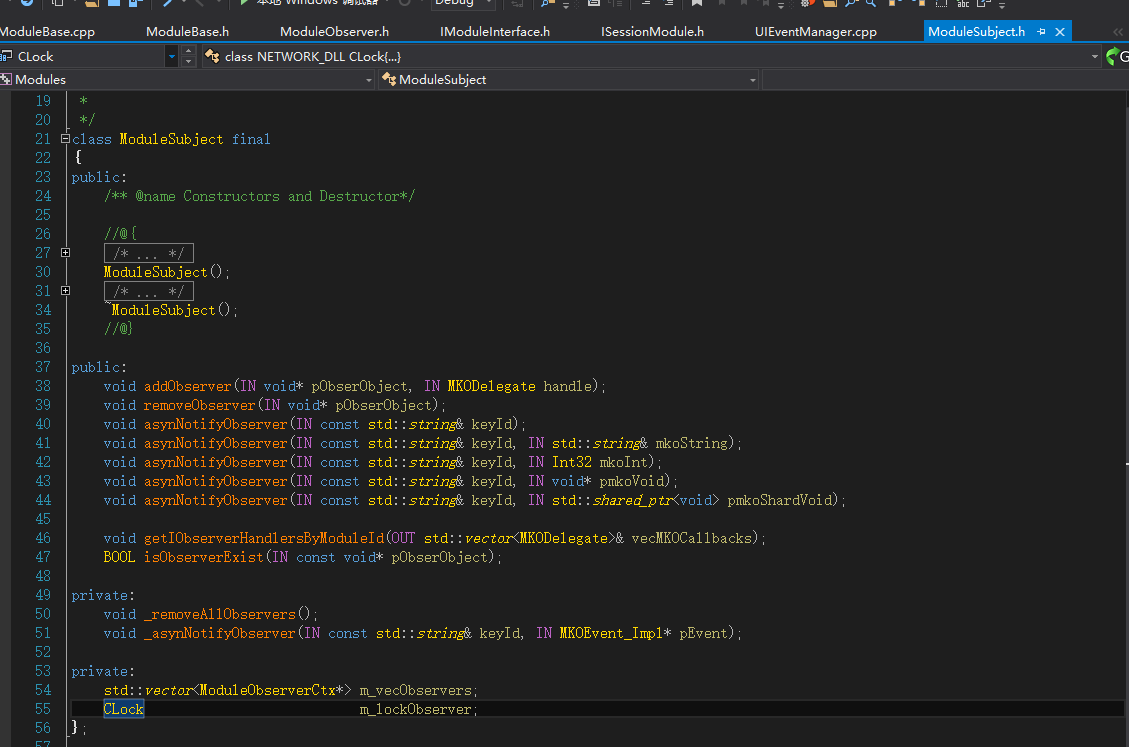Click the m_lockObserver member name
1129x747 pixels.
point(415,709)
